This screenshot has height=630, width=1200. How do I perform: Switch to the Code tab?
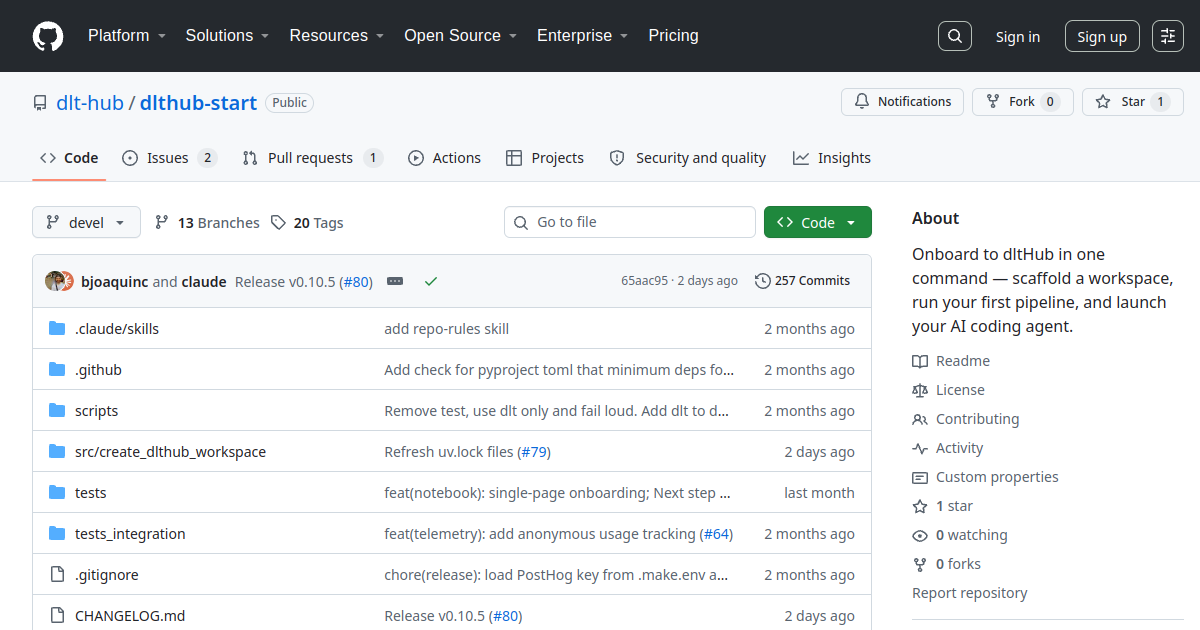(x=69, y=158)
